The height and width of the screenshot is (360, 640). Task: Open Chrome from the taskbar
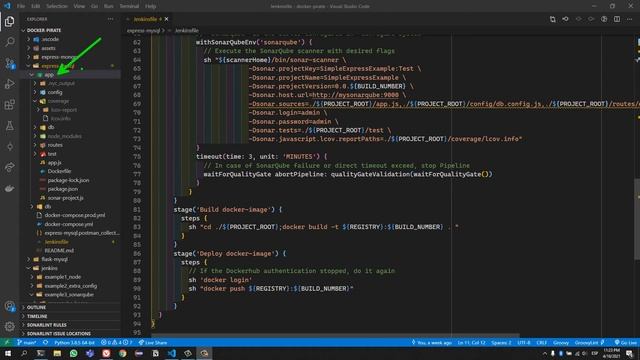122,353
